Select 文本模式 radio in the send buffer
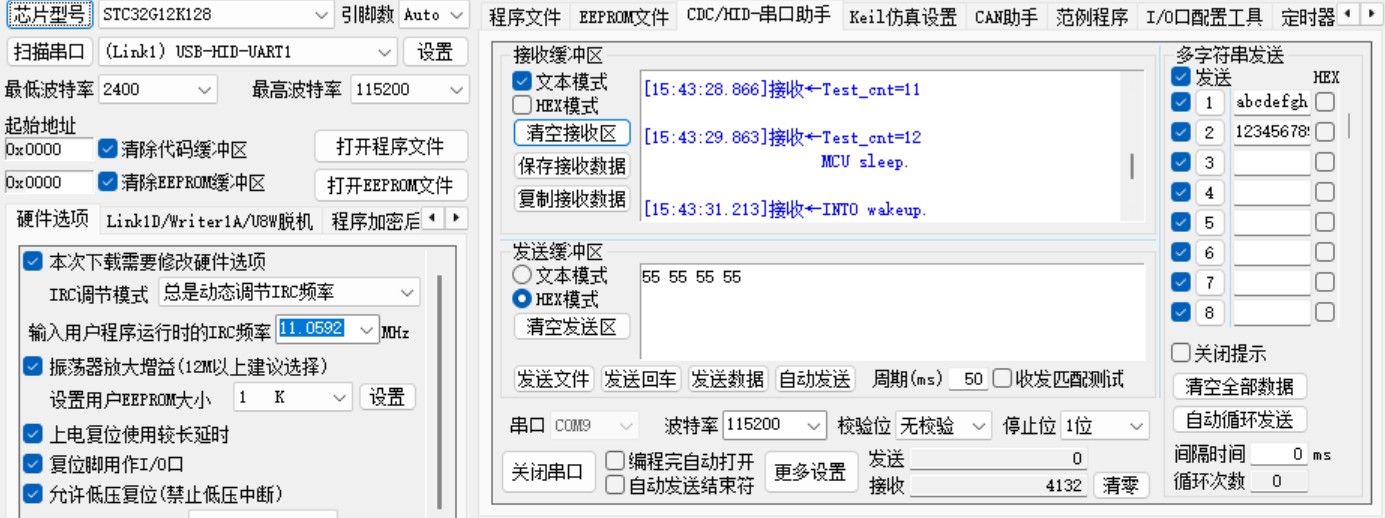 [522, 275]
